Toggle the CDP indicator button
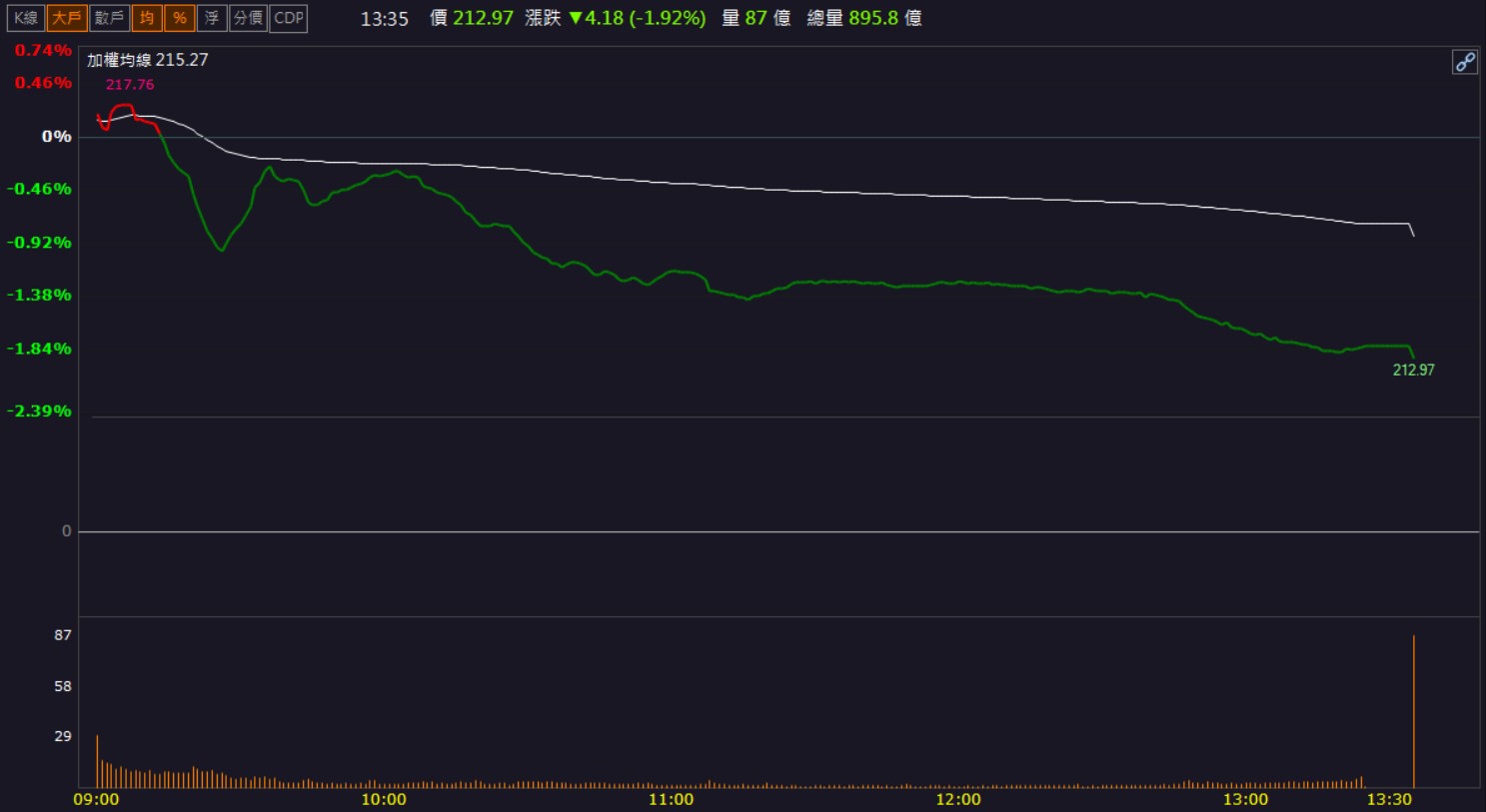 click(289, 18)
